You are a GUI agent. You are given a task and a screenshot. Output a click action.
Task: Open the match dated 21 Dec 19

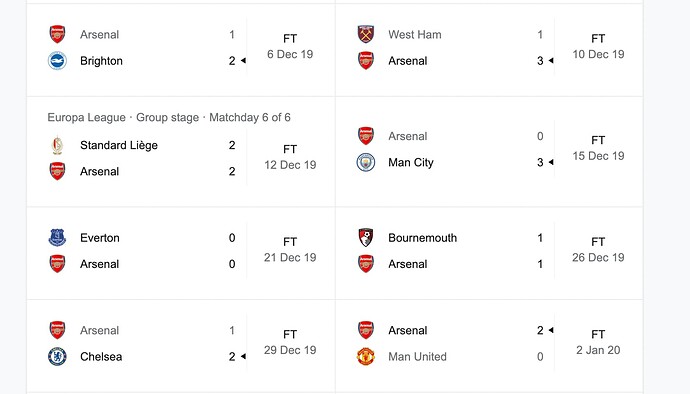click(x=181, y=253)
